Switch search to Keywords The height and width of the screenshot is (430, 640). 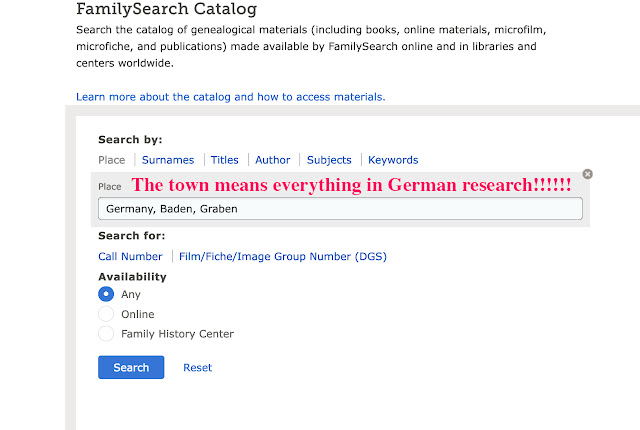tap(393, 160)
